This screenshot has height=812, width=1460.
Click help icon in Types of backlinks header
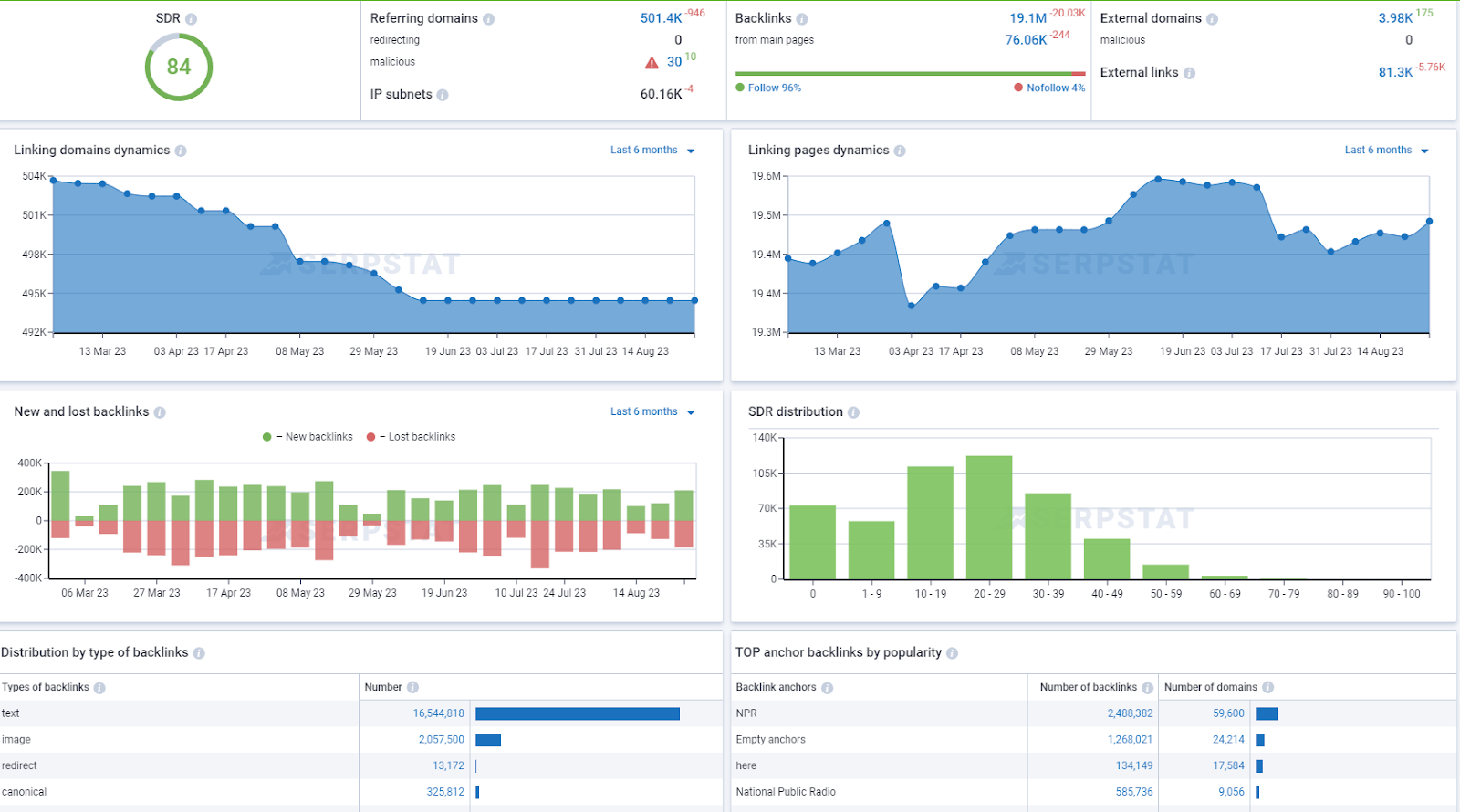[x=99, y=688]
